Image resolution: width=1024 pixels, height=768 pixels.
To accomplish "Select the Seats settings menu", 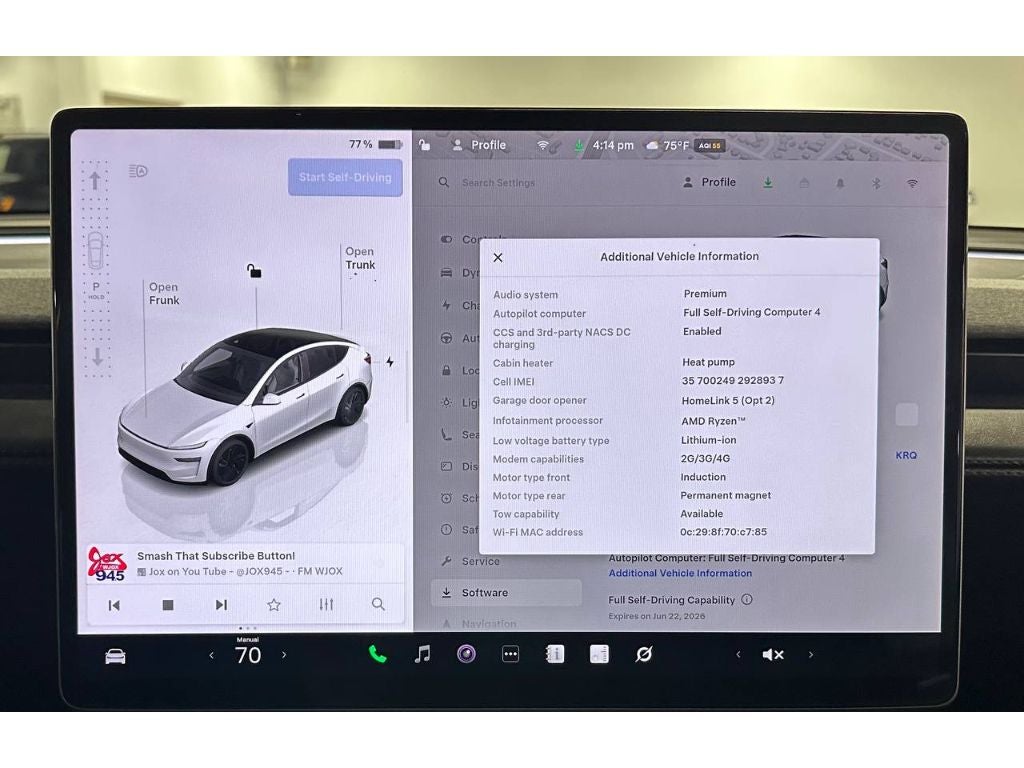I will [460, 434].
